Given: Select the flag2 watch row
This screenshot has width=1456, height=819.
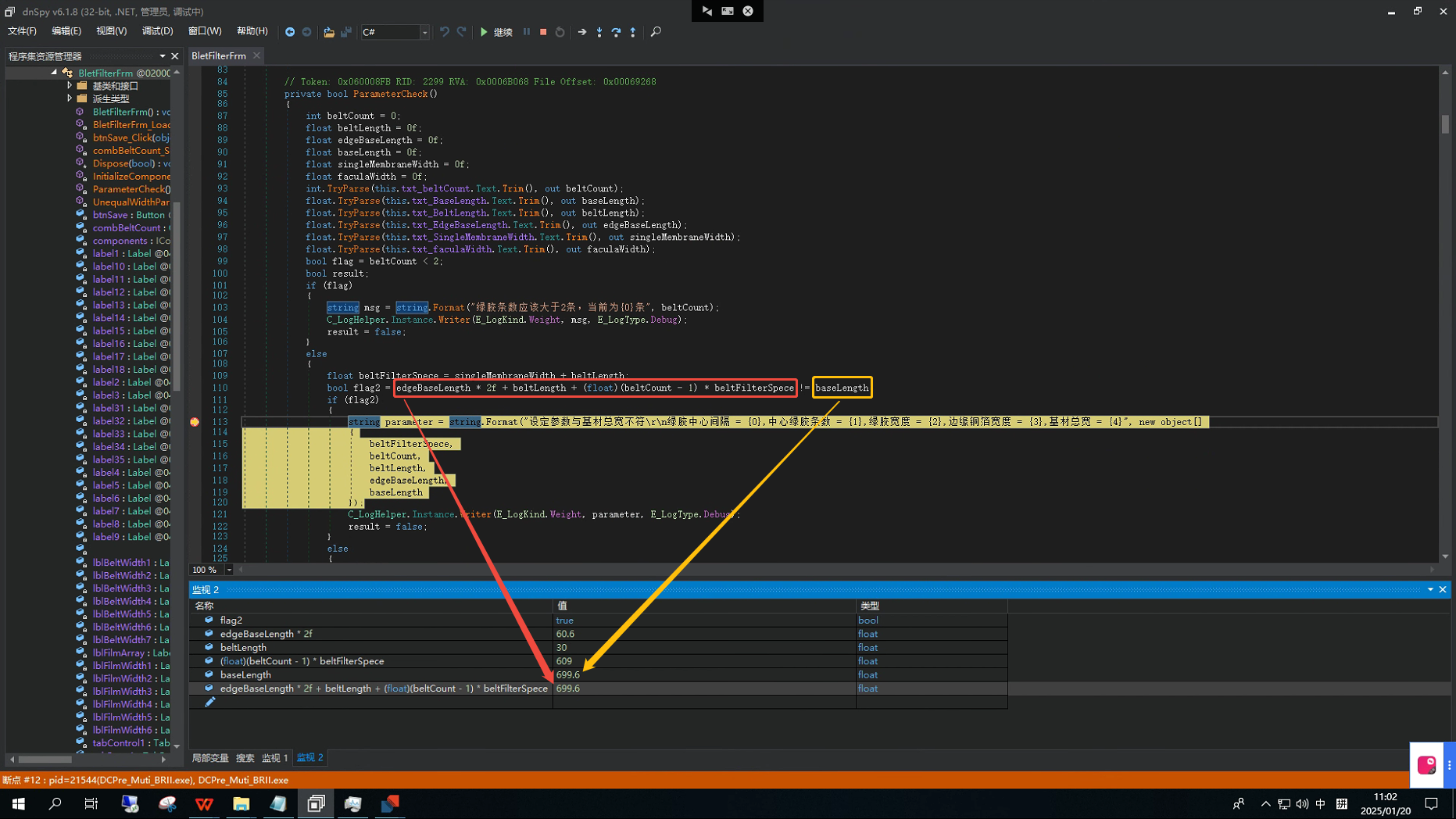Looking at the screenshot, I should [x=599, y=621].
